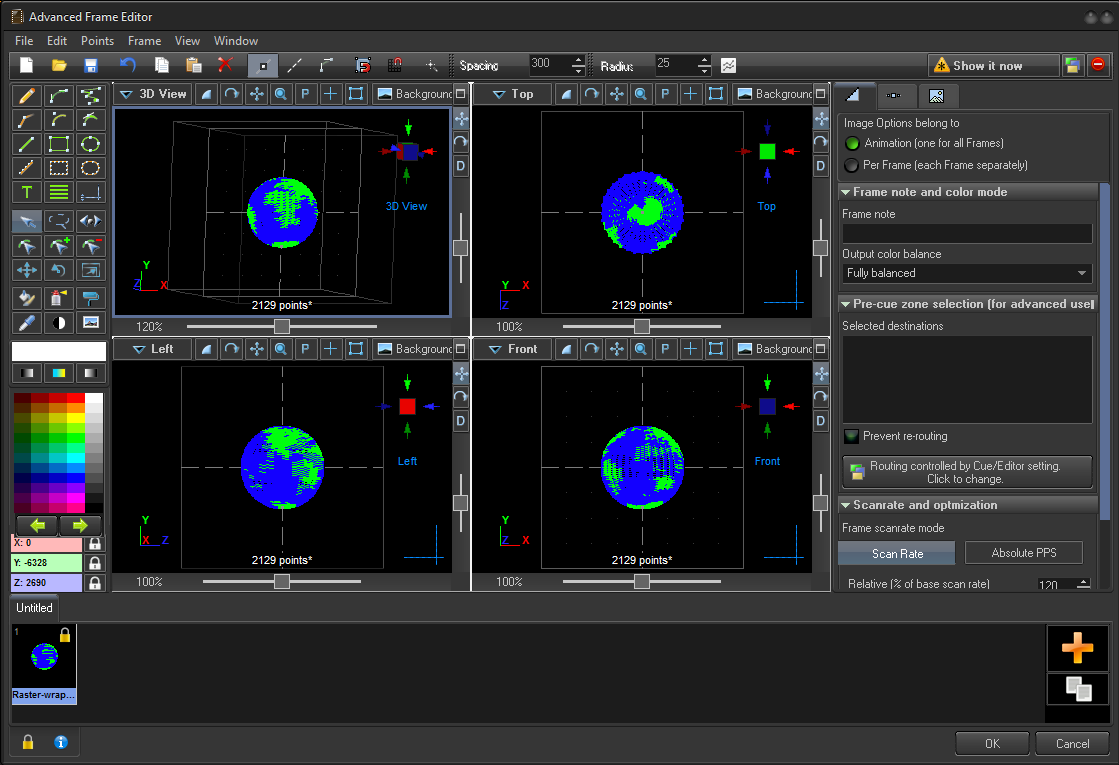Click the Undo arrow icon

(128, 66)
